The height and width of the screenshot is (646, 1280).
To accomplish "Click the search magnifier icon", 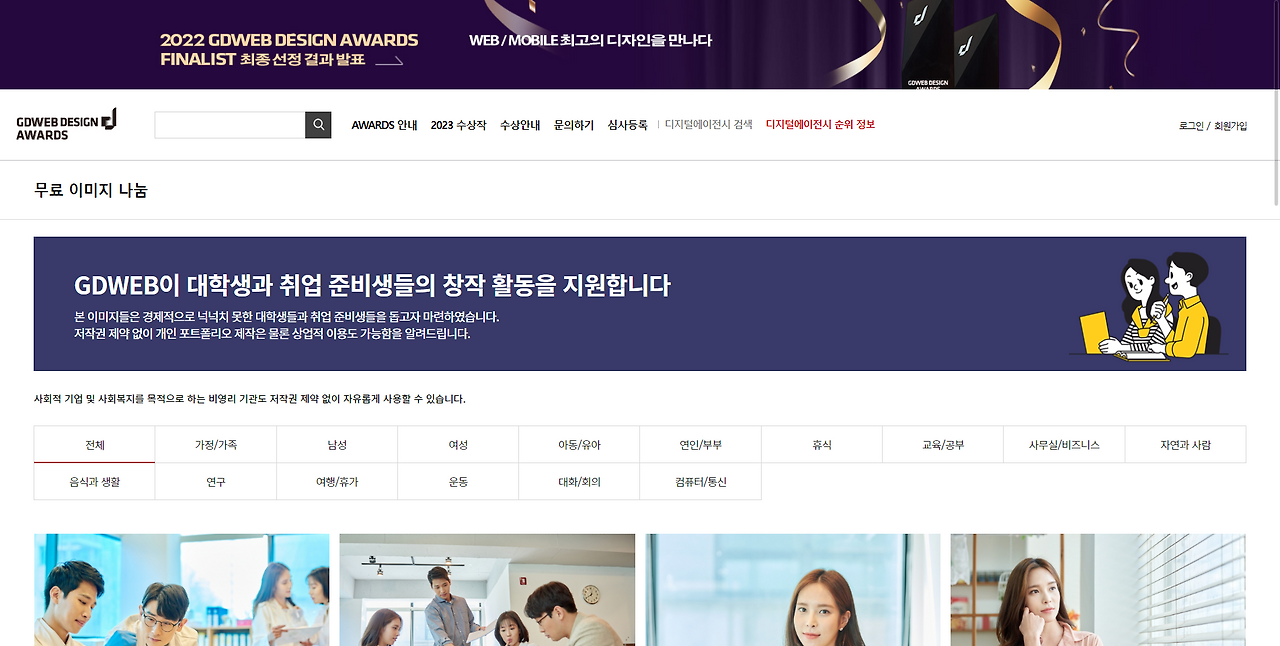I will pyautogui.click(x=318, y=124).
